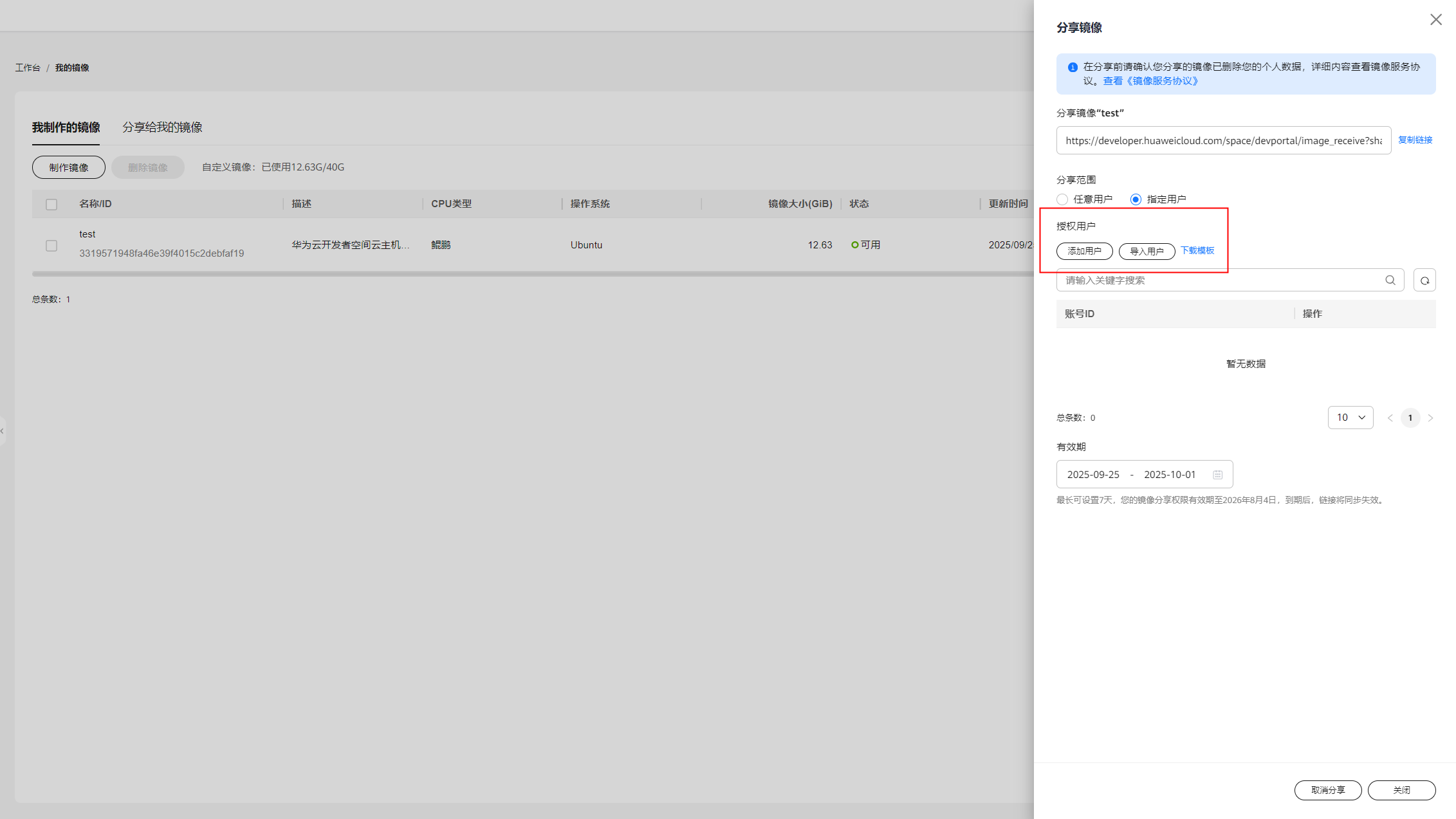Close the share image panel with X
The width and height of the screenshot is (1456, 819).
coord(1435,20)
